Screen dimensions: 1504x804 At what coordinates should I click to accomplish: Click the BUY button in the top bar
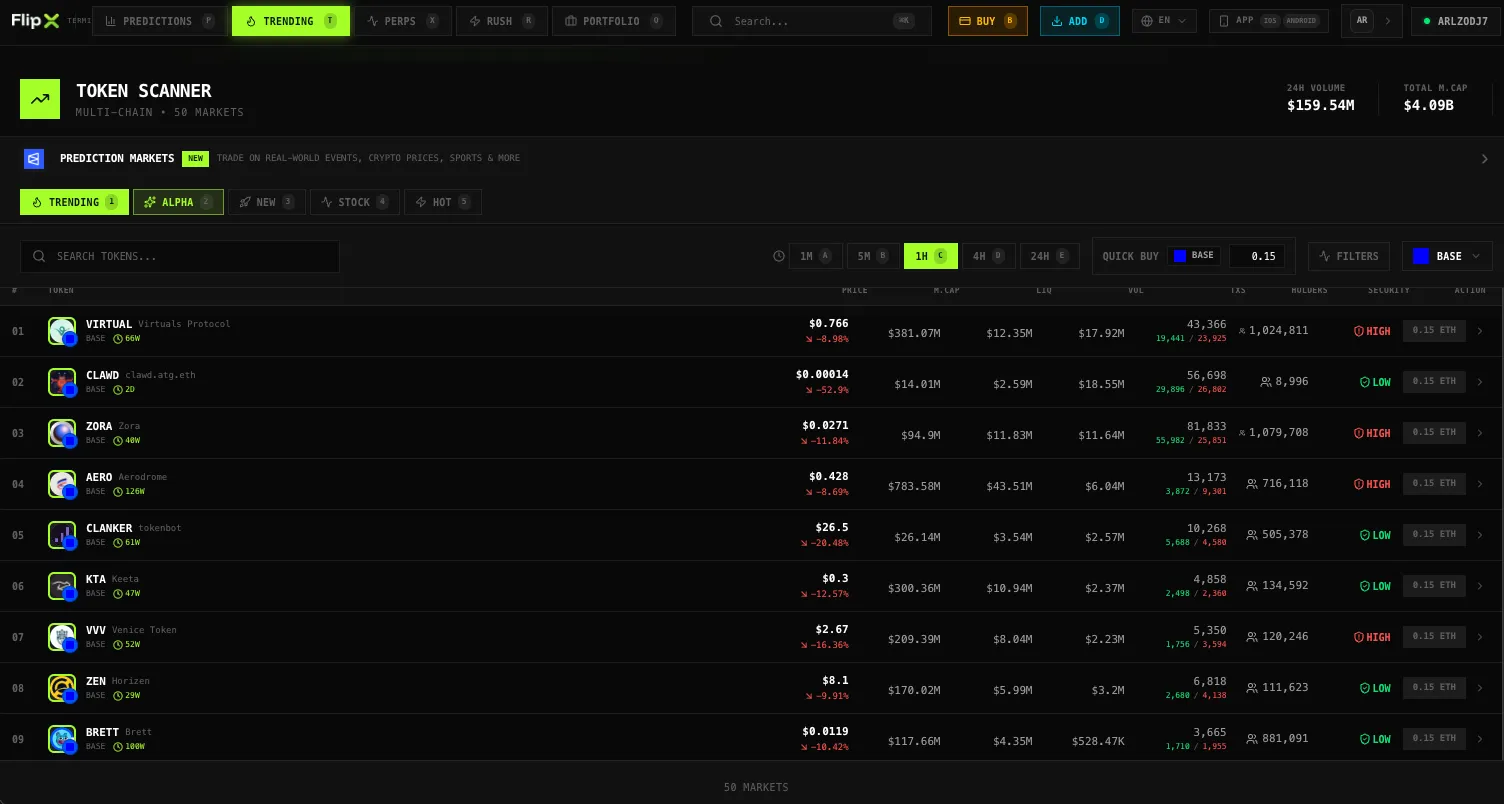tap(987, 20)
